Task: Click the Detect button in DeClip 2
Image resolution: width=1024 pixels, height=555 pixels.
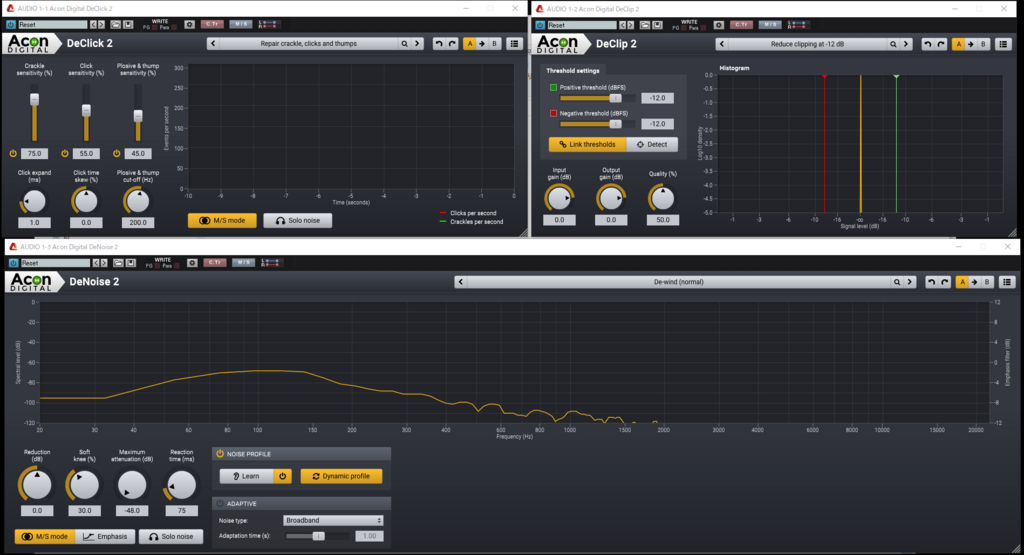Action: coord(652,144)
